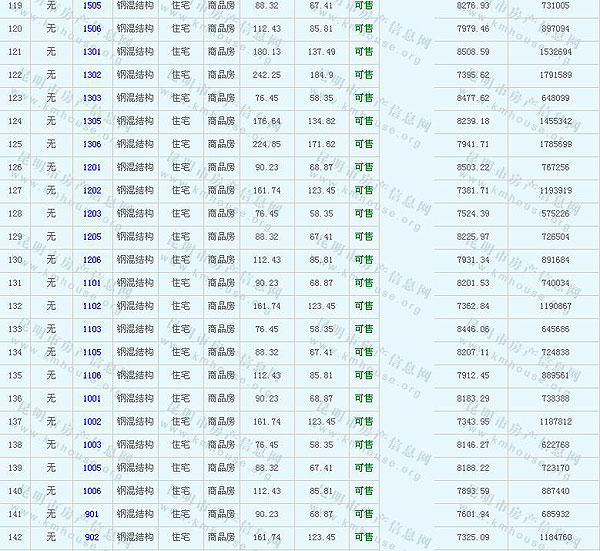
Task: Select room 1302 link
Action: pyautogui.click(x=92, y=74)
